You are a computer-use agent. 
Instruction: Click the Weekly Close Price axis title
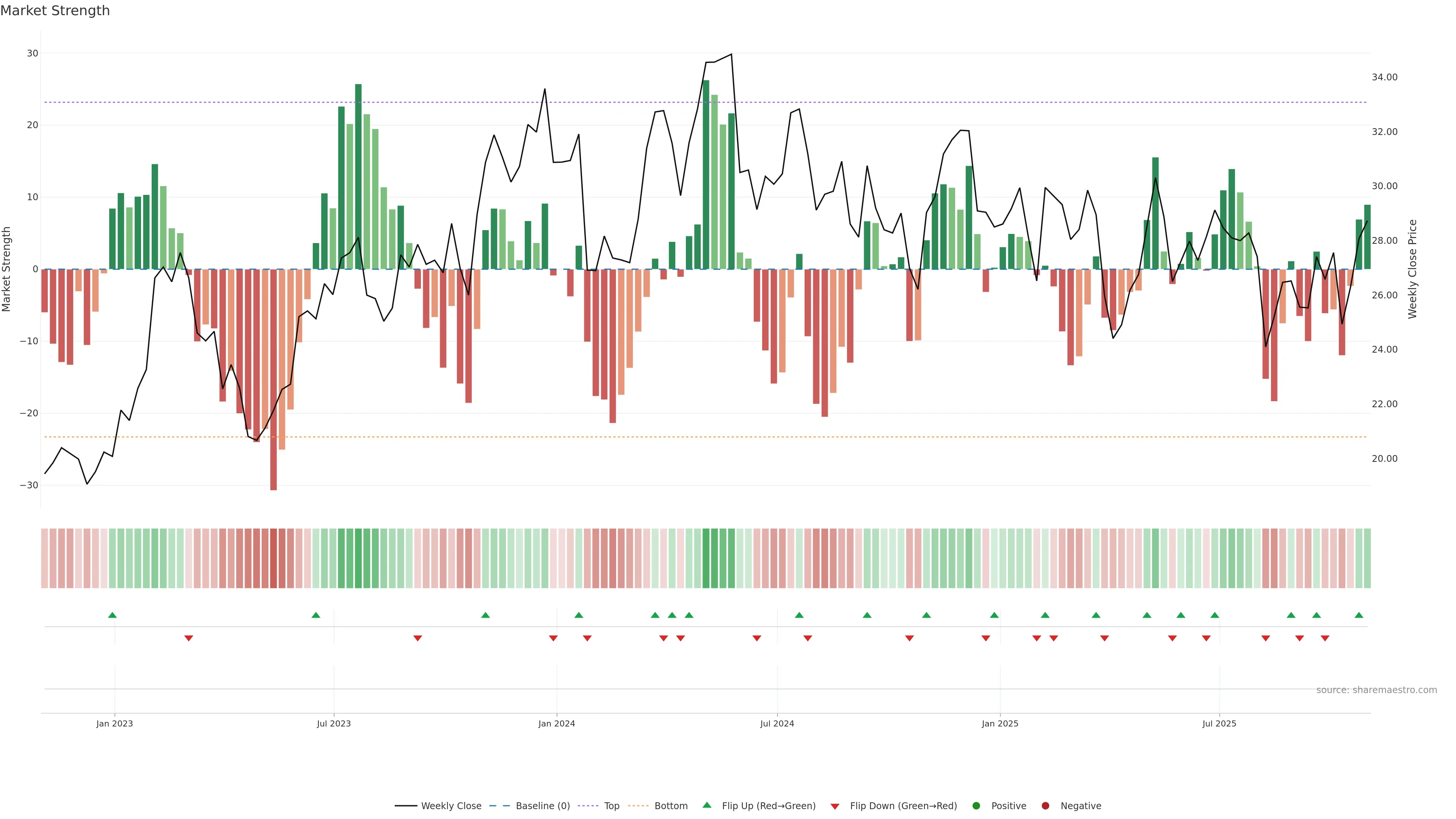click(x=1412, y=269)
